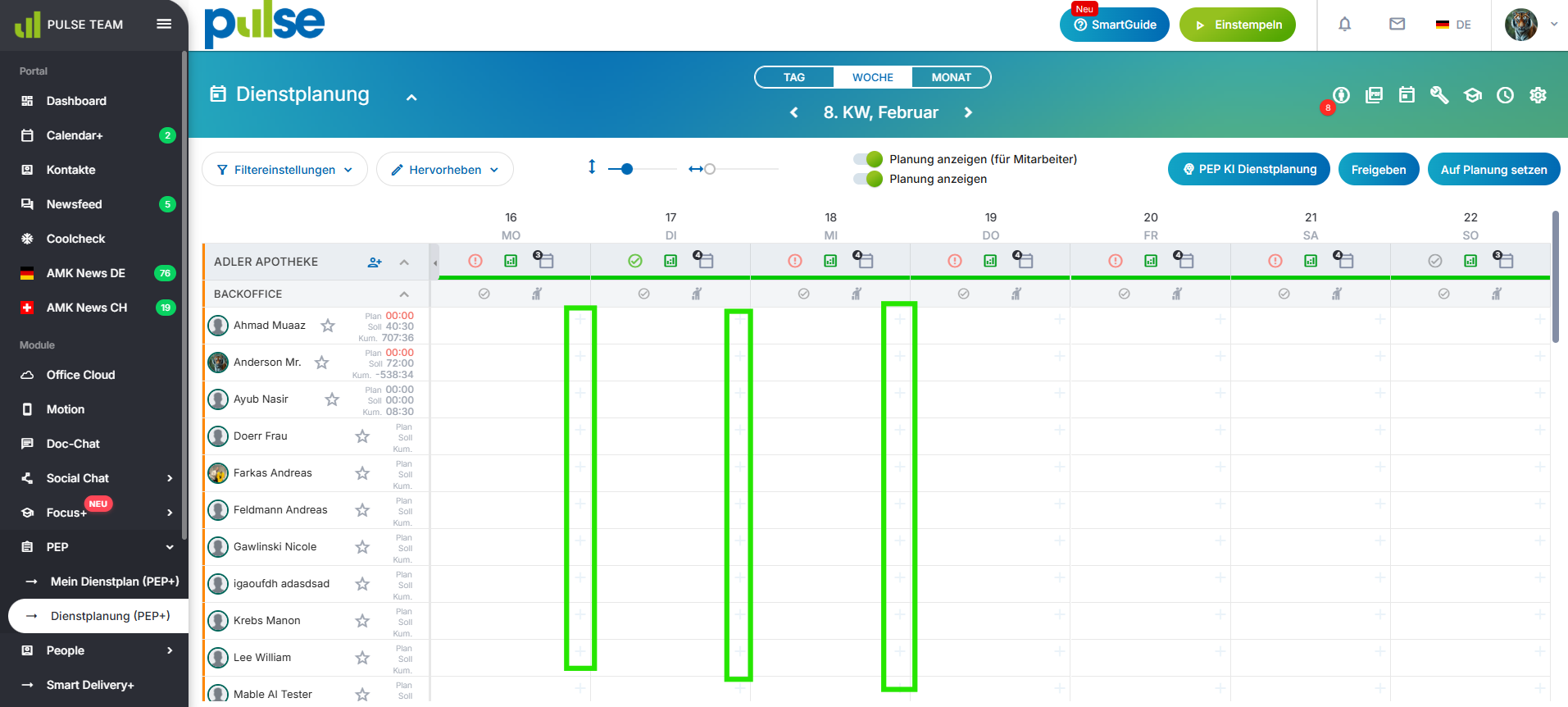Click the grey check icon for Sunday 22
The height and width of the screenshot is (707, 1568).
(x=1435, y=261)
